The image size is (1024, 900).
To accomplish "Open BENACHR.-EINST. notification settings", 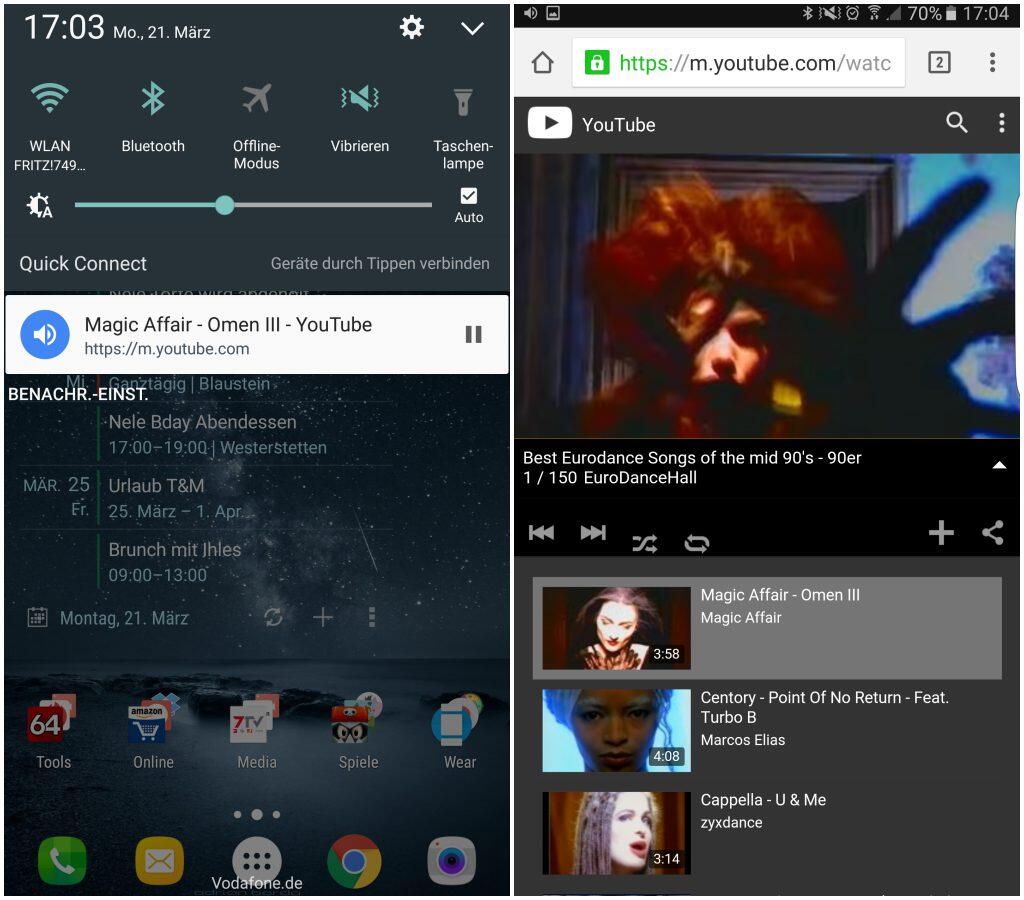I will pos(78,394).
